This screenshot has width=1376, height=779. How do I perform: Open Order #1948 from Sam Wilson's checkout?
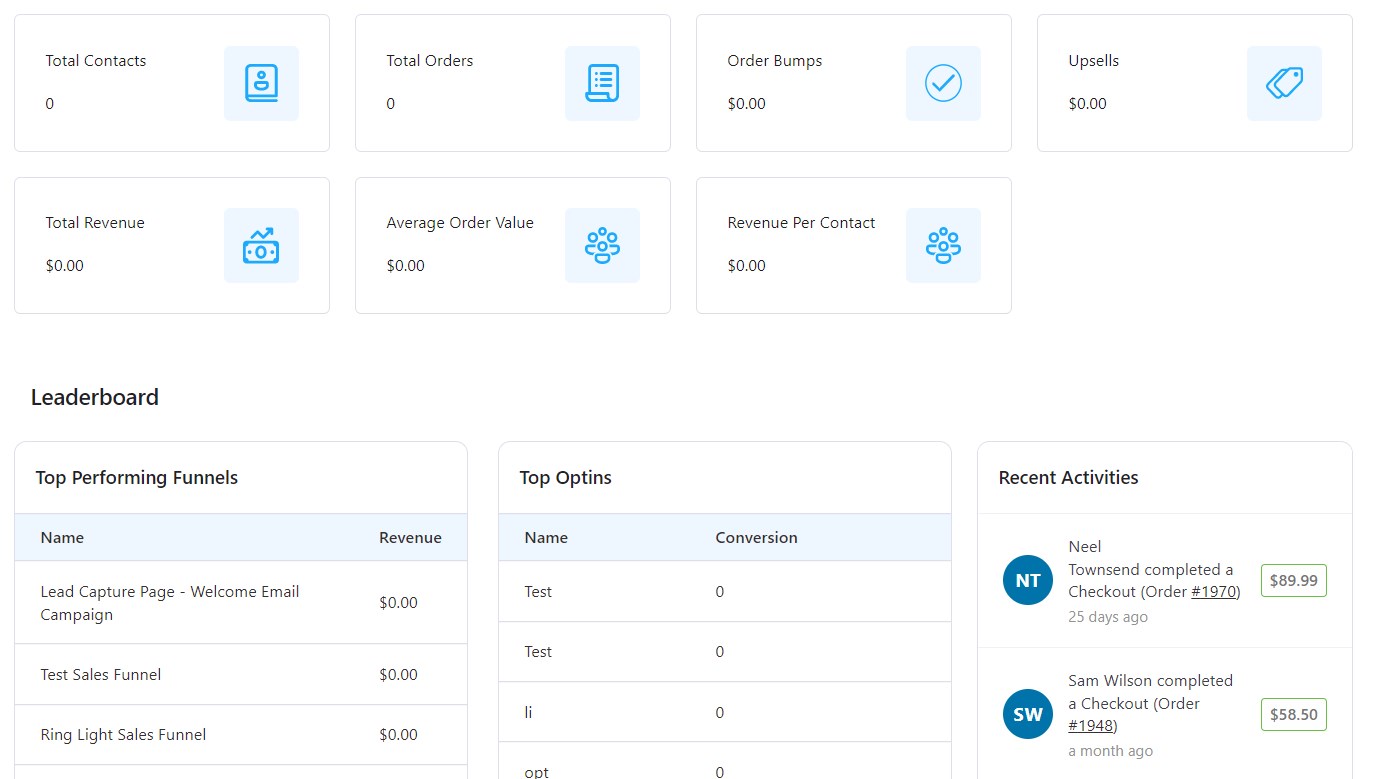pos(1091,725)
